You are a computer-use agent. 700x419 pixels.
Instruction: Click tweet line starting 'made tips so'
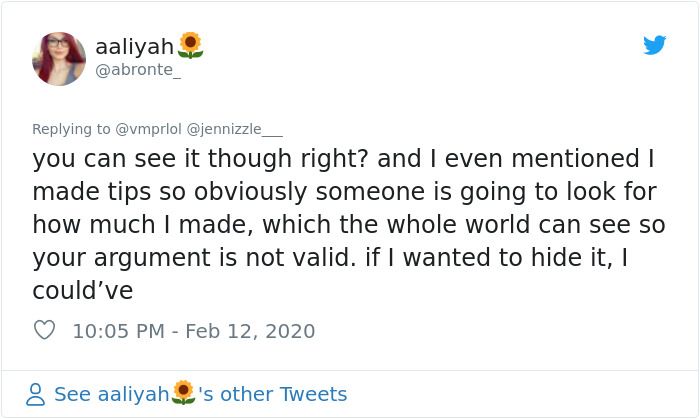(344, 192)
